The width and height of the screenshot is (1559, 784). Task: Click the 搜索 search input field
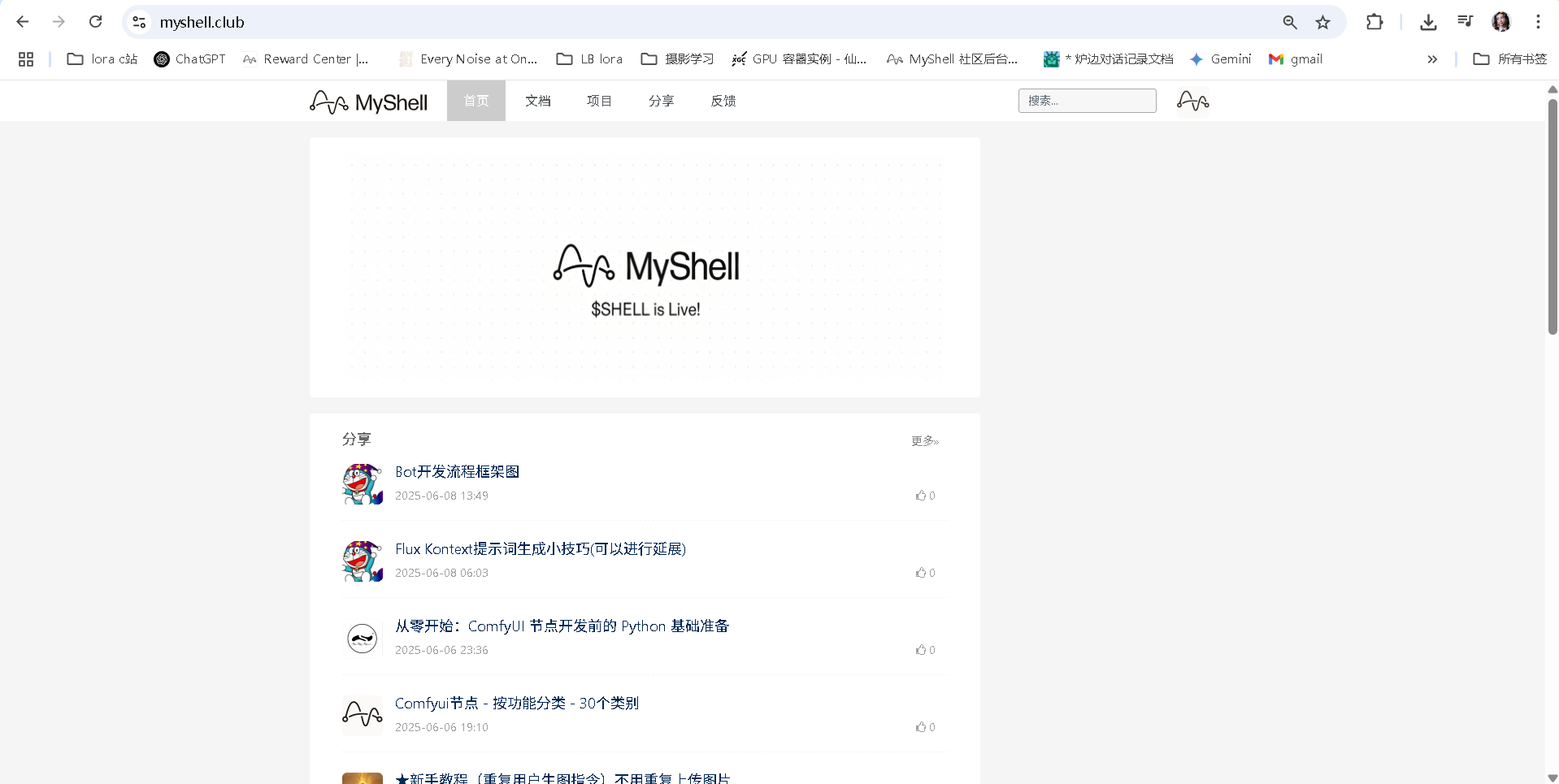pyautogui.click(x=1087, y=101)
